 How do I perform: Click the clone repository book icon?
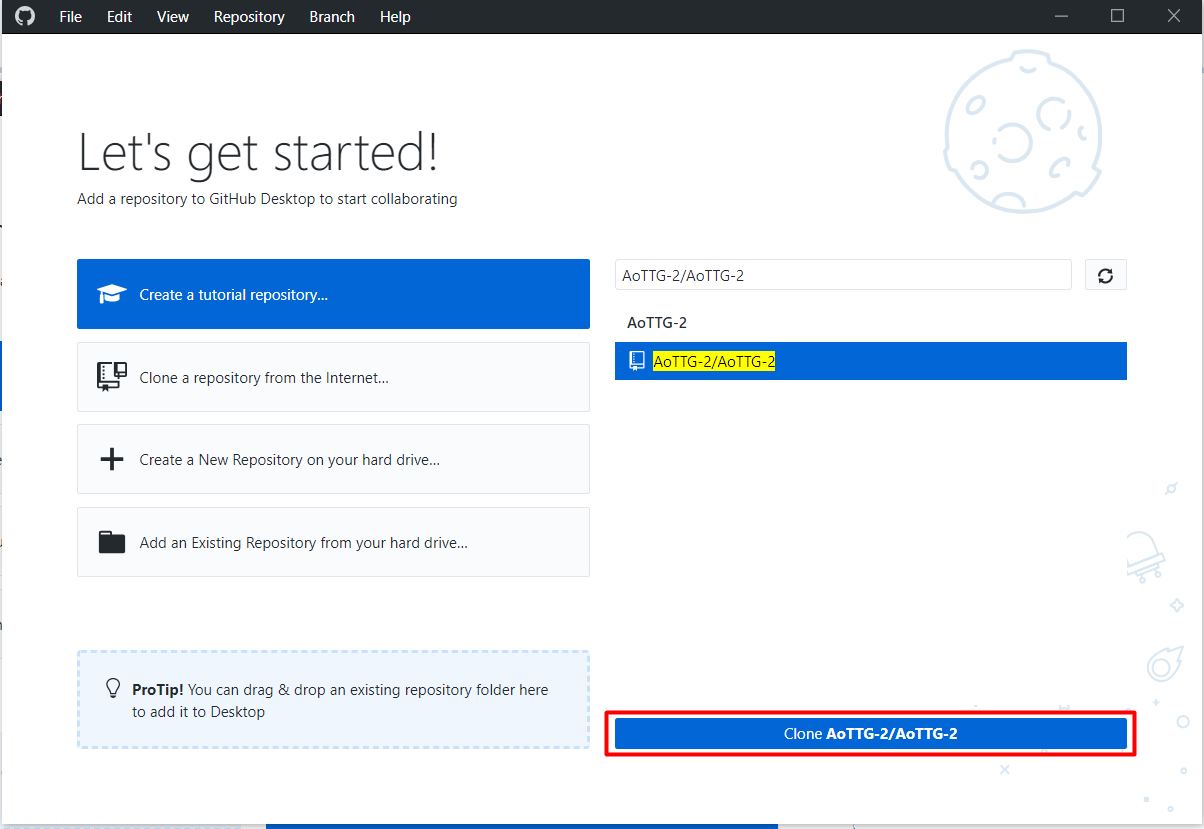tap(111, 376)
